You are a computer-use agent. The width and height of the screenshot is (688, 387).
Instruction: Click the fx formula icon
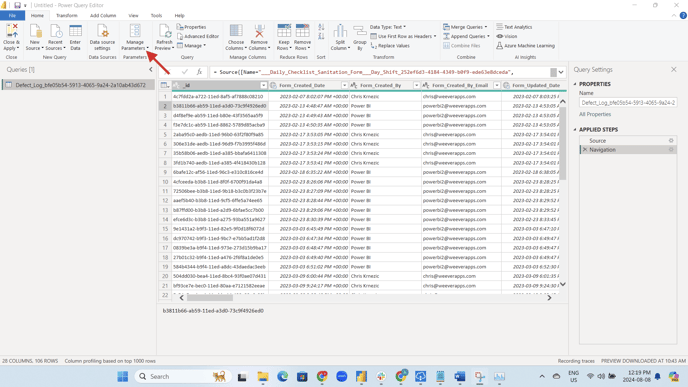(199, 72)
